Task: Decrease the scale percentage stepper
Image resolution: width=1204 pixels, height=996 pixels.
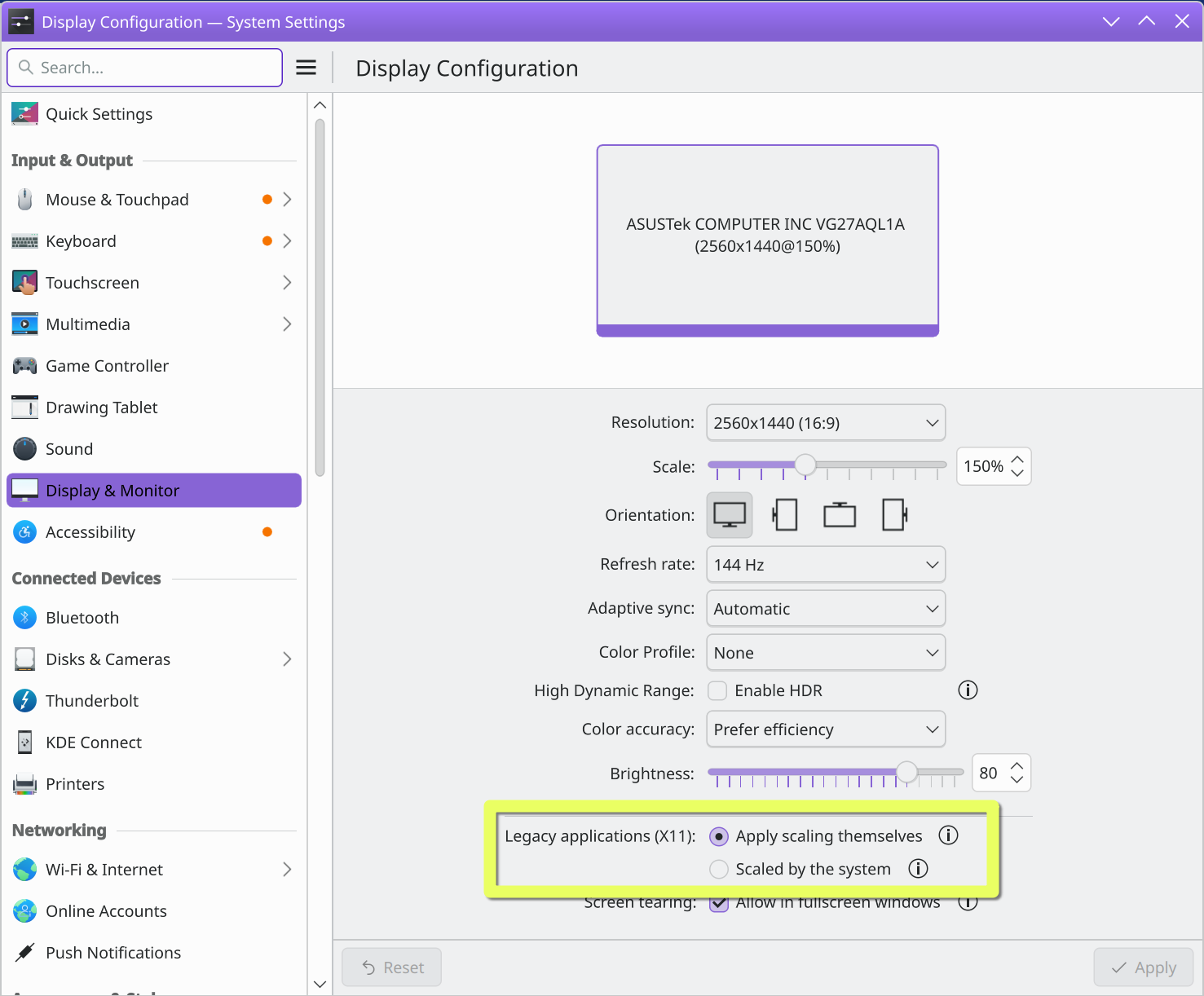Action: 1017,474
